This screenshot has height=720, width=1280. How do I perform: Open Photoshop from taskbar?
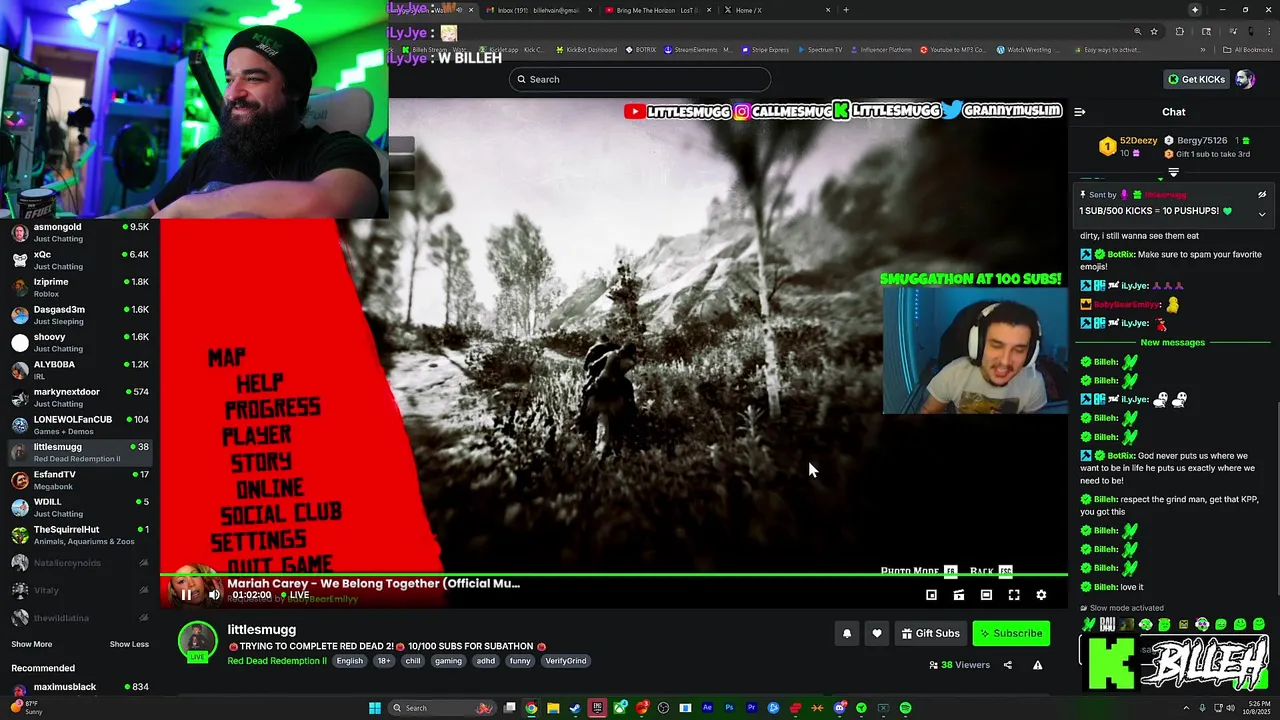point(729,708)
